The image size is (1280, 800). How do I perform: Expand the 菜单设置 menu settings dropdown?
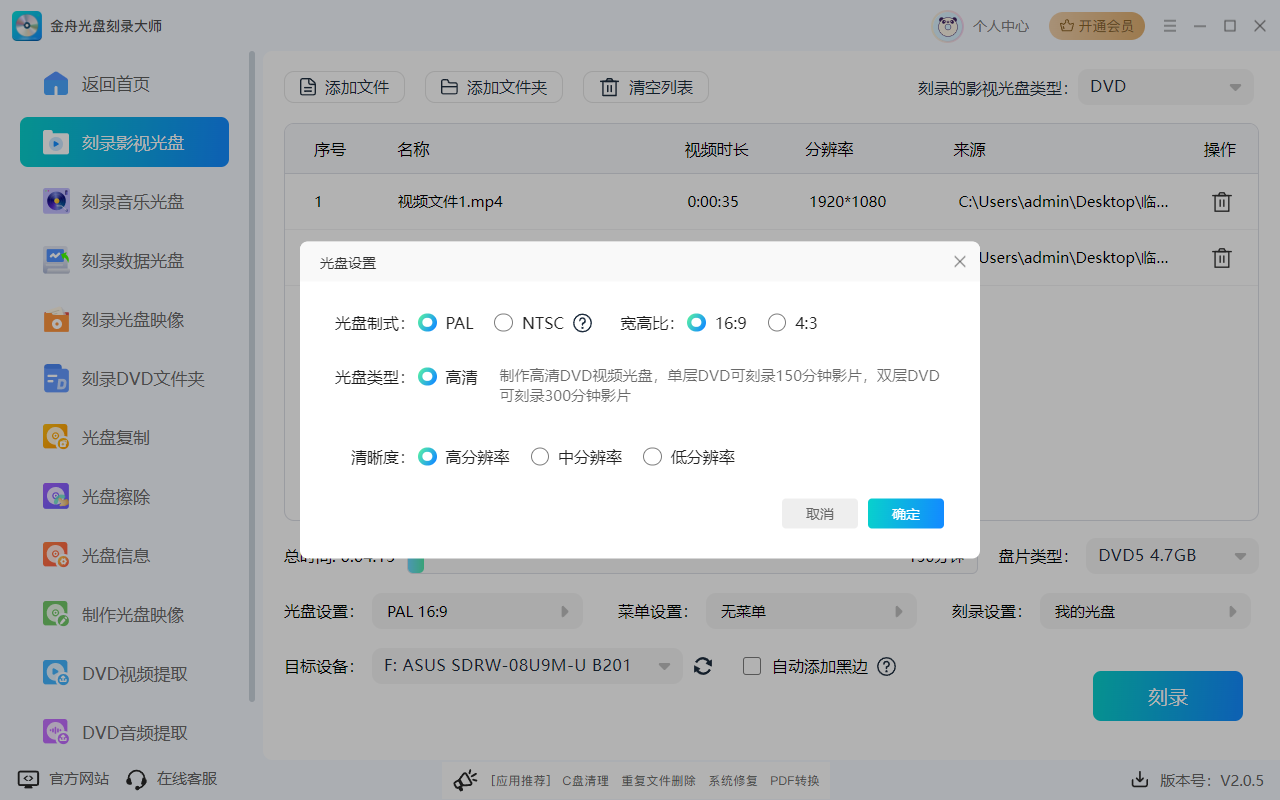[x=811, y=610]
